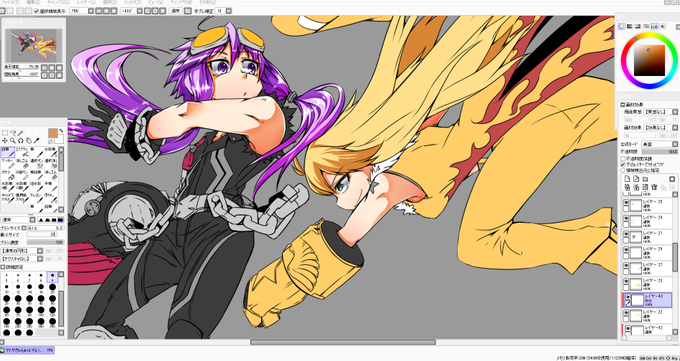680x361 pixels.
Task: Choose the 選択ペン selection pen
Action: point(36,163)
